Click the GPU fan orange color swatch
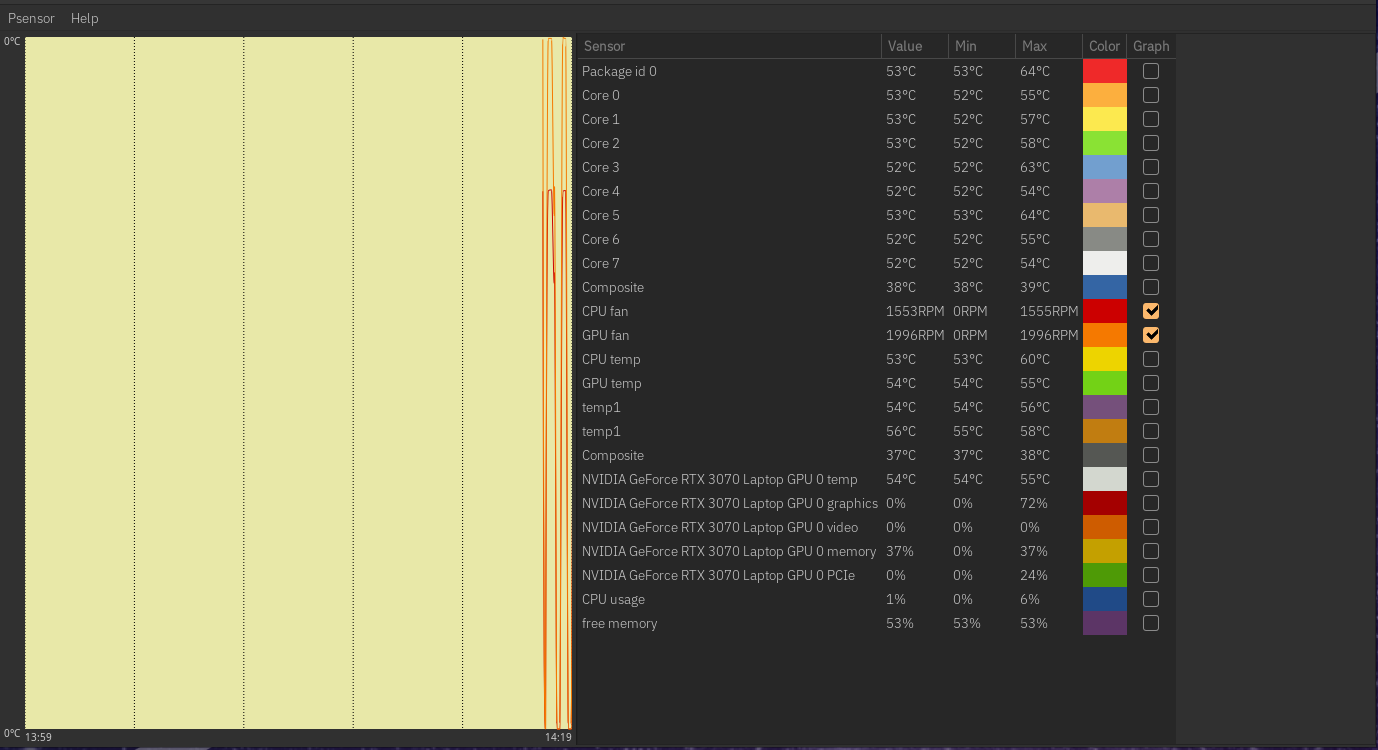The height and width of the screenshot is (750, 1378). tap(1104, 335)
